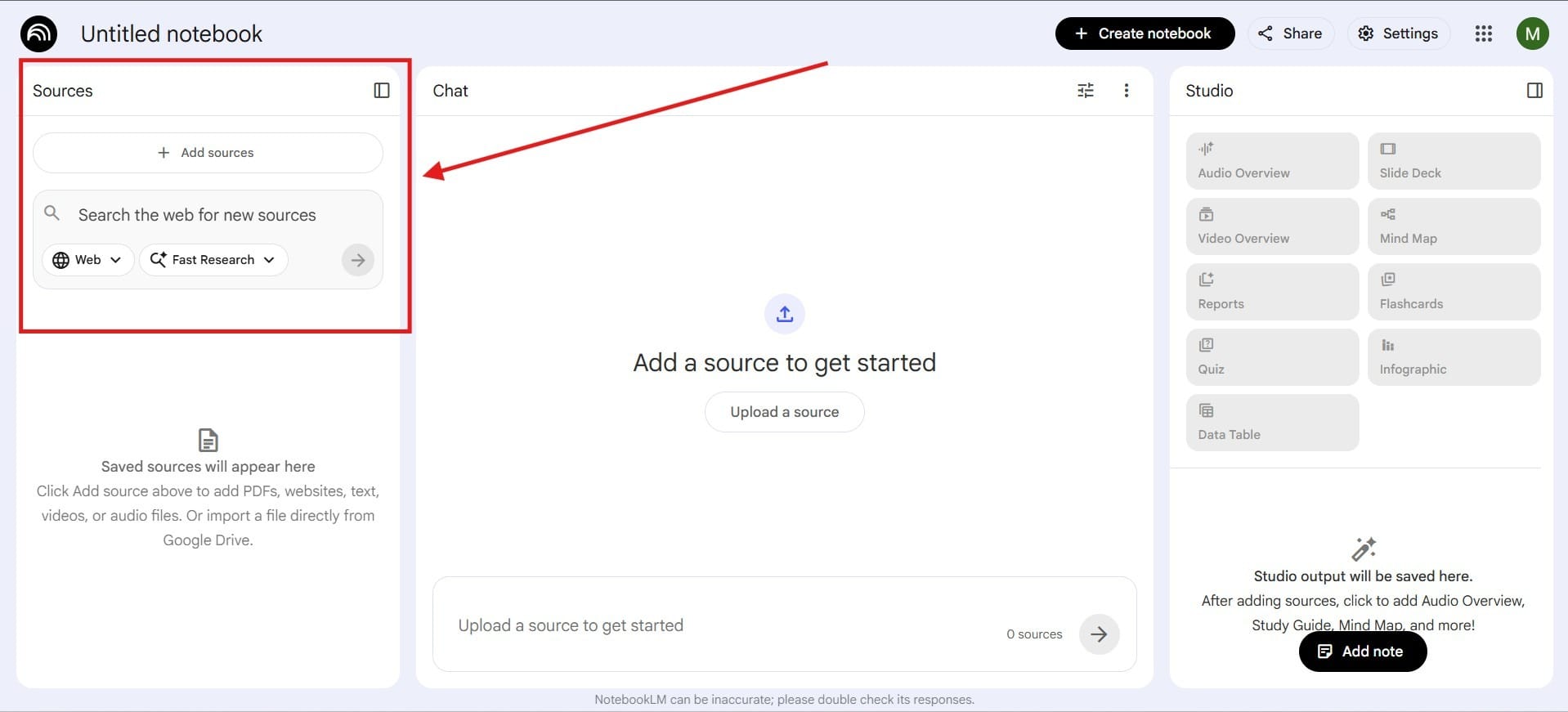The height and width of the screenshot is (712, 1568).
Task: Open the Settings menu
Action: pos(1398,34)
